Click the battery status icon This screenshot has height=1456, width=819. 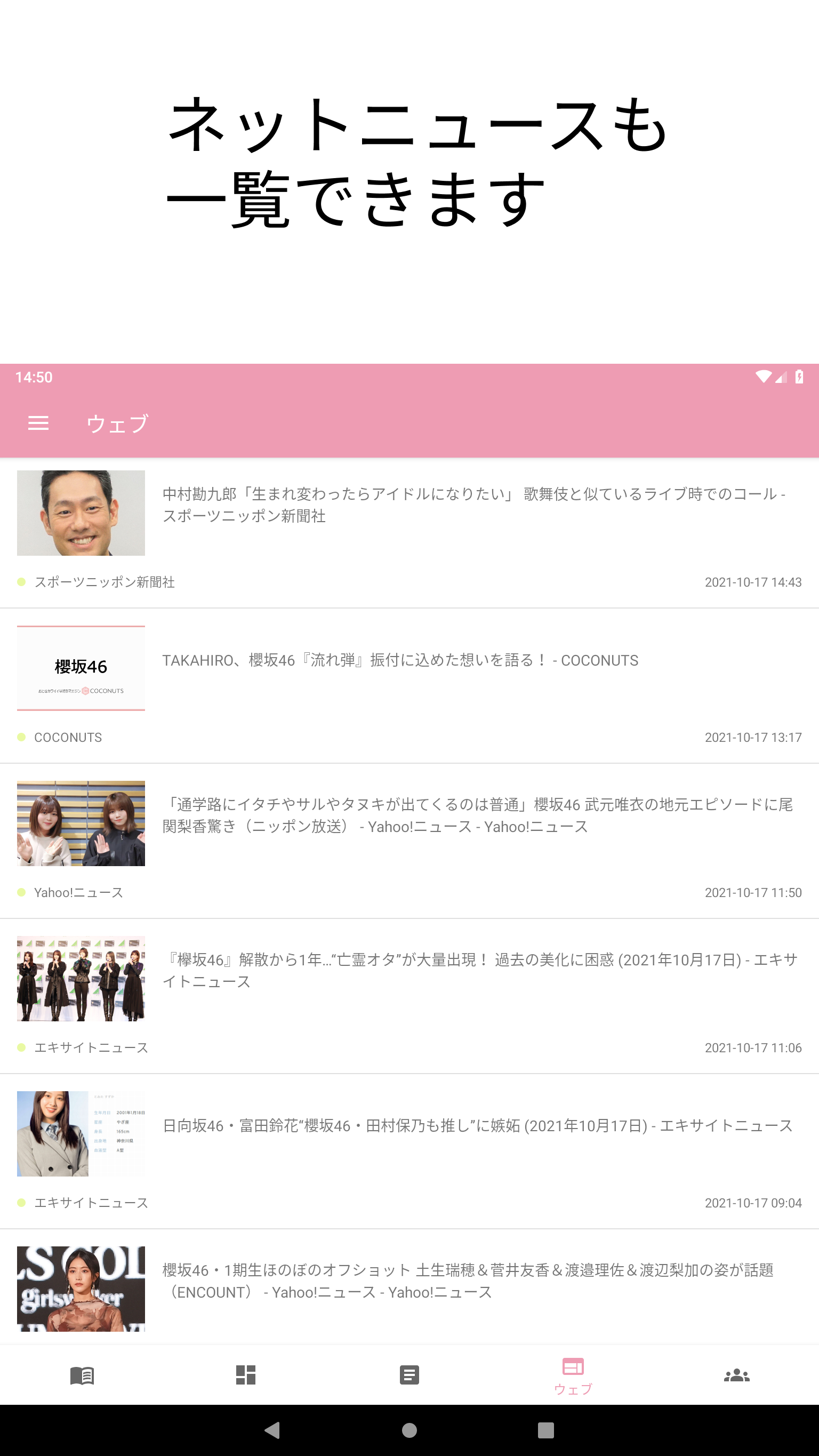point(799,377)
